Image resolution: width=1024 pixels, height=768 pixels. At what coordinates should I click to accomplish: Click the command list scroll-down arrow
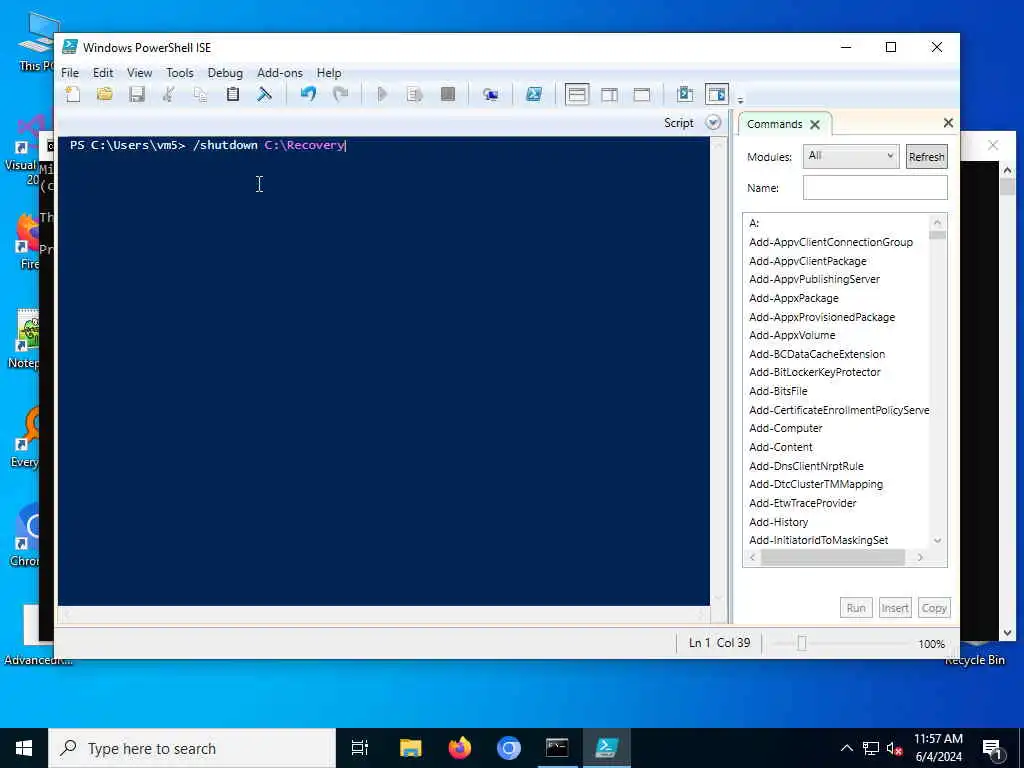[x=937, y=540]
